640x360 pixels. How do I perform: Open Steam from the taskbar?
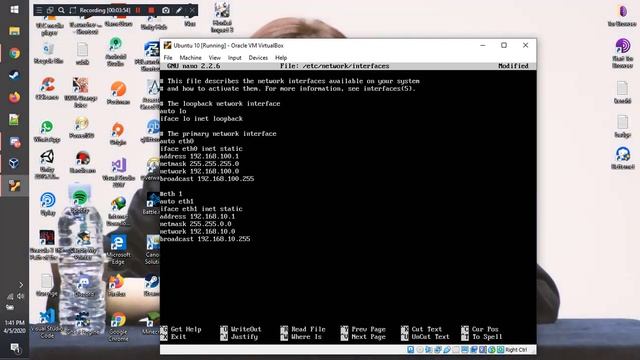coord(14,76)
